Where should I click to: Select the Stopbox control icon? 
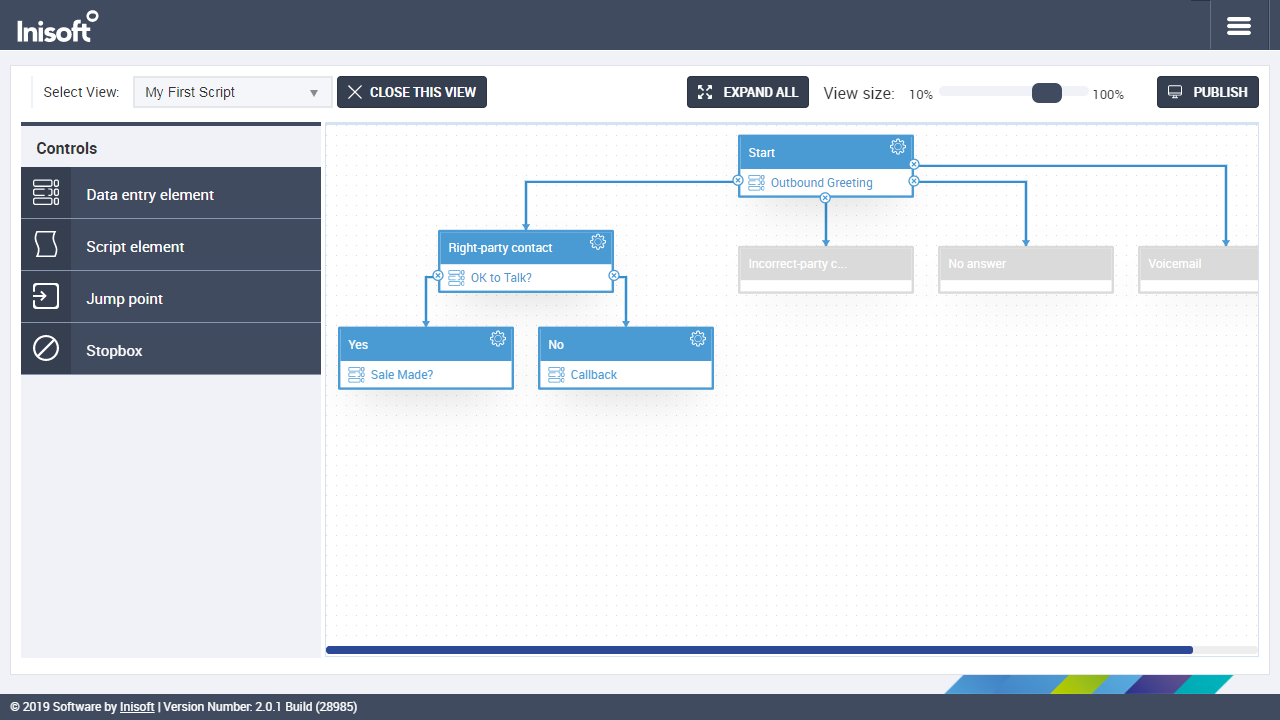46,349
